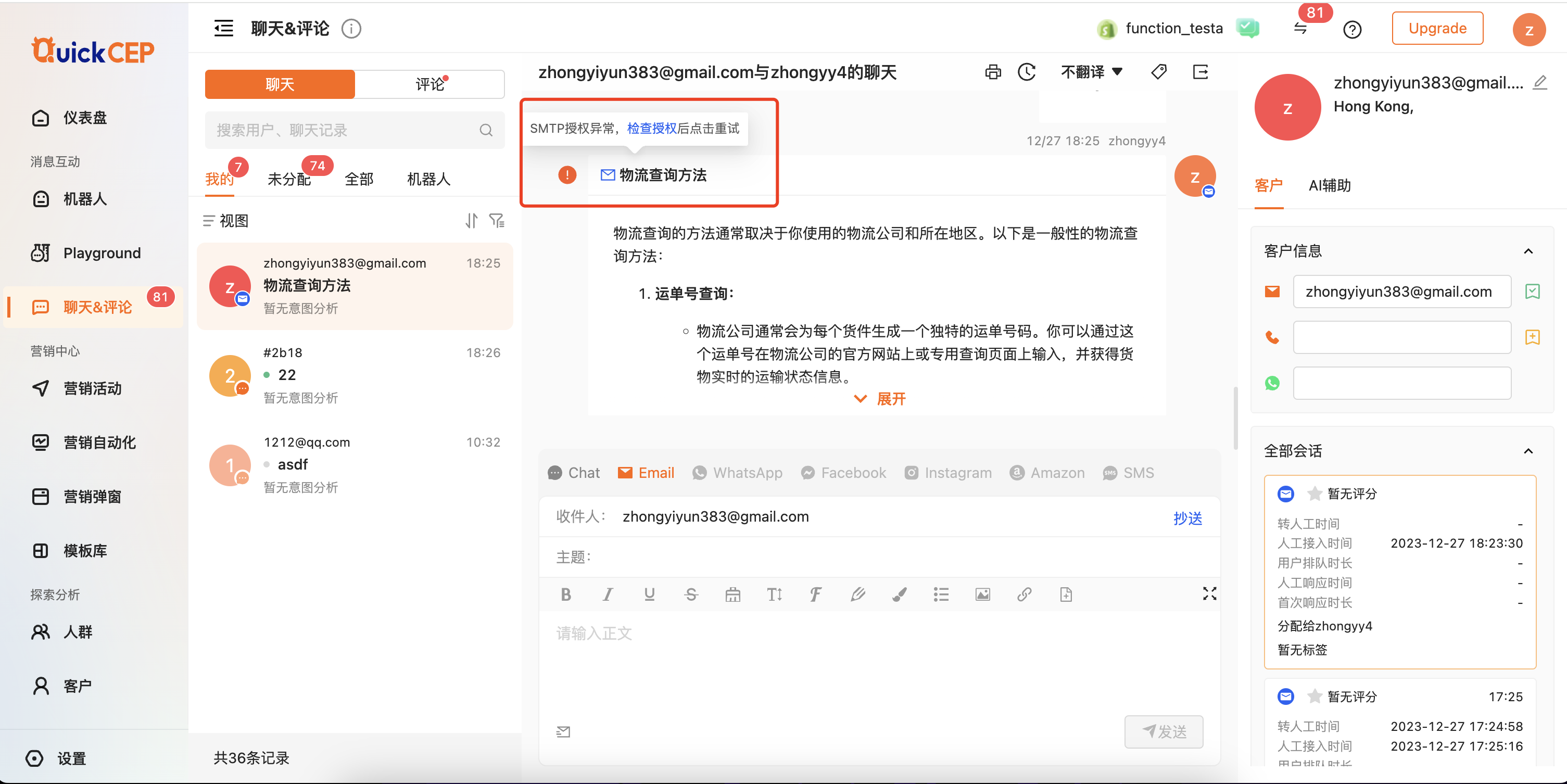The image size is (1567, 784).
Task: Click the Upgrade button
Action: pyautogui.click(x=1437, y=29)
